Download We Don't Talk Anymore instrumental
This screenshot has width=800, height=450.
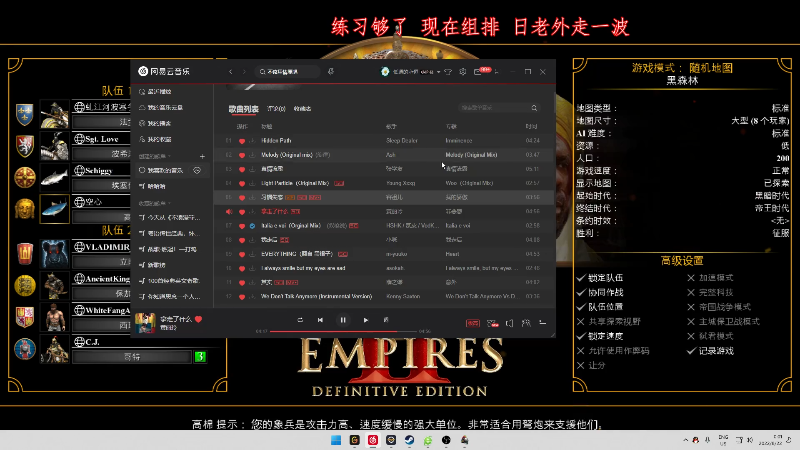[252, 296]
